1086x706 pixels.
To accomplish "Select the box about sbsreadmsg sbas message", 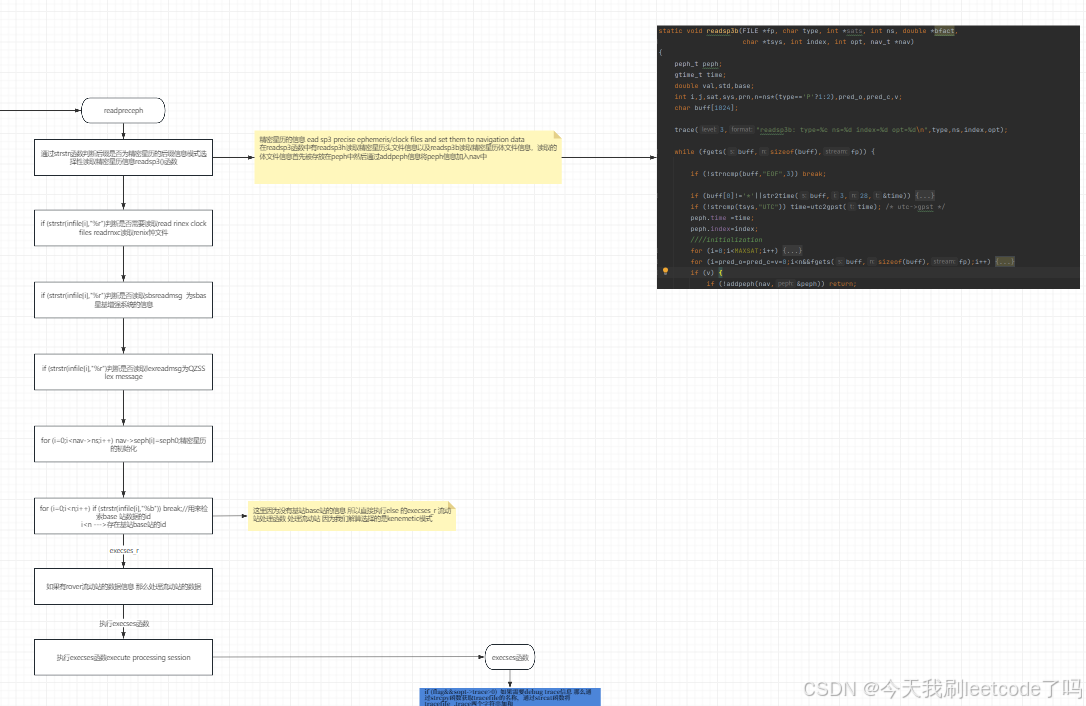I will tap(123, 300).
